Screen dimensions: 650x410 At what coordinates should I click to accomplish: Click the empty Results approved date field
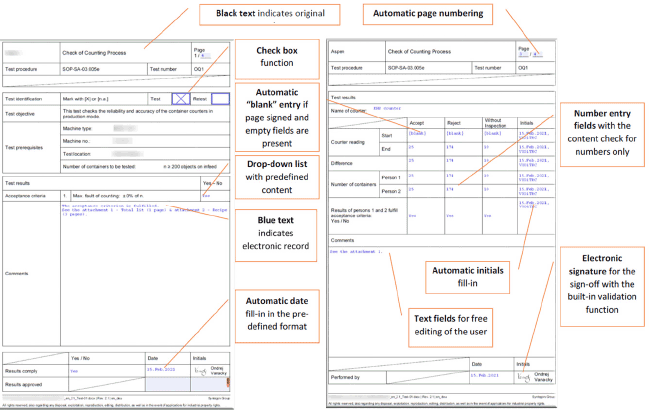click(x=167, y=384)
